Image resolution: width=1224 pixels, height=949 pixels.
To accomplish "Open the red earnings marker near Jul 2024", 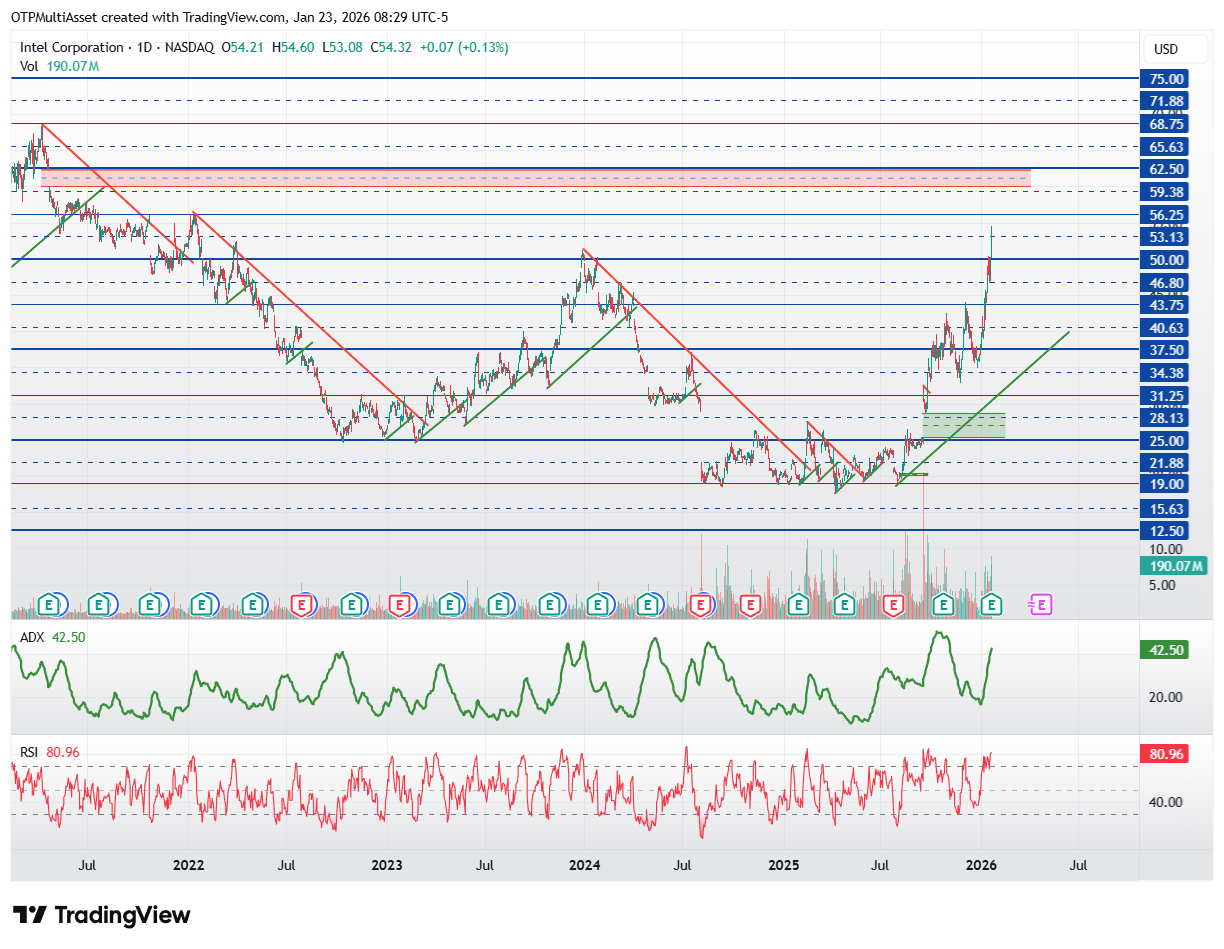I will coord(701,604).
